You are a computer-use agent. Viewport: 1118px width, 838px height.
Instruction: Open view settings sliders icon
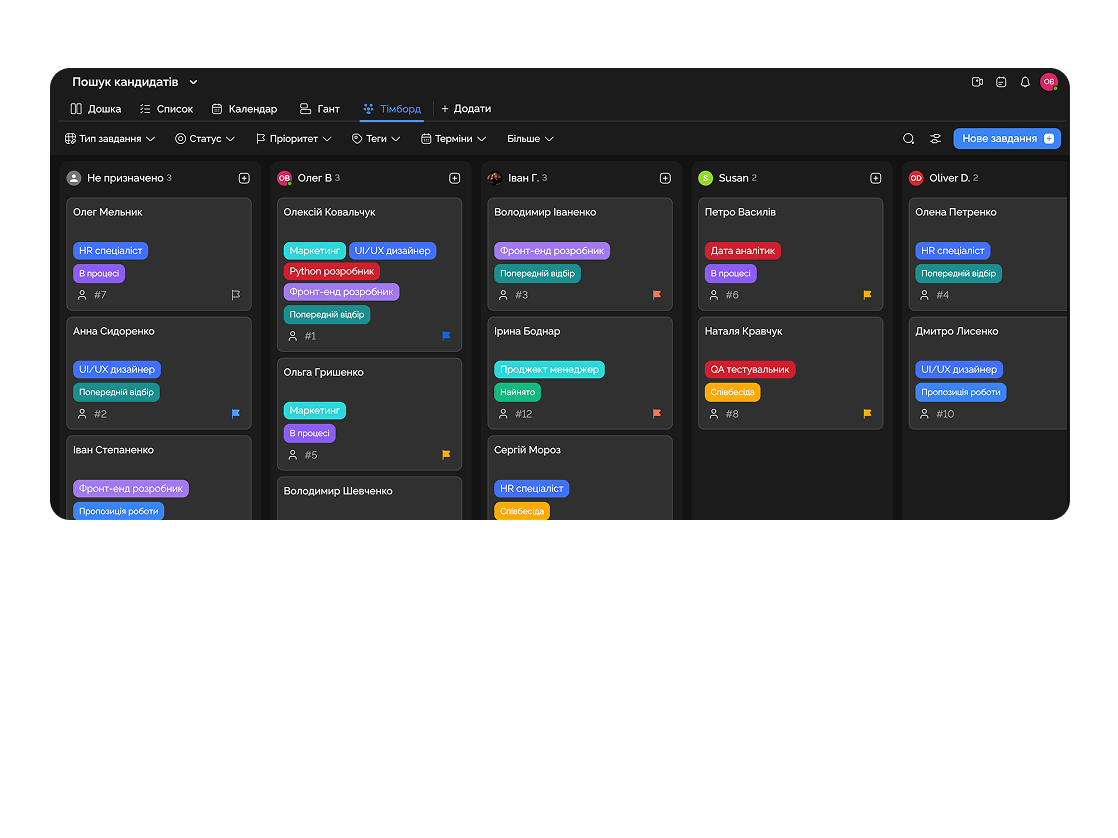pyautogui.click(x=936, y=139)
